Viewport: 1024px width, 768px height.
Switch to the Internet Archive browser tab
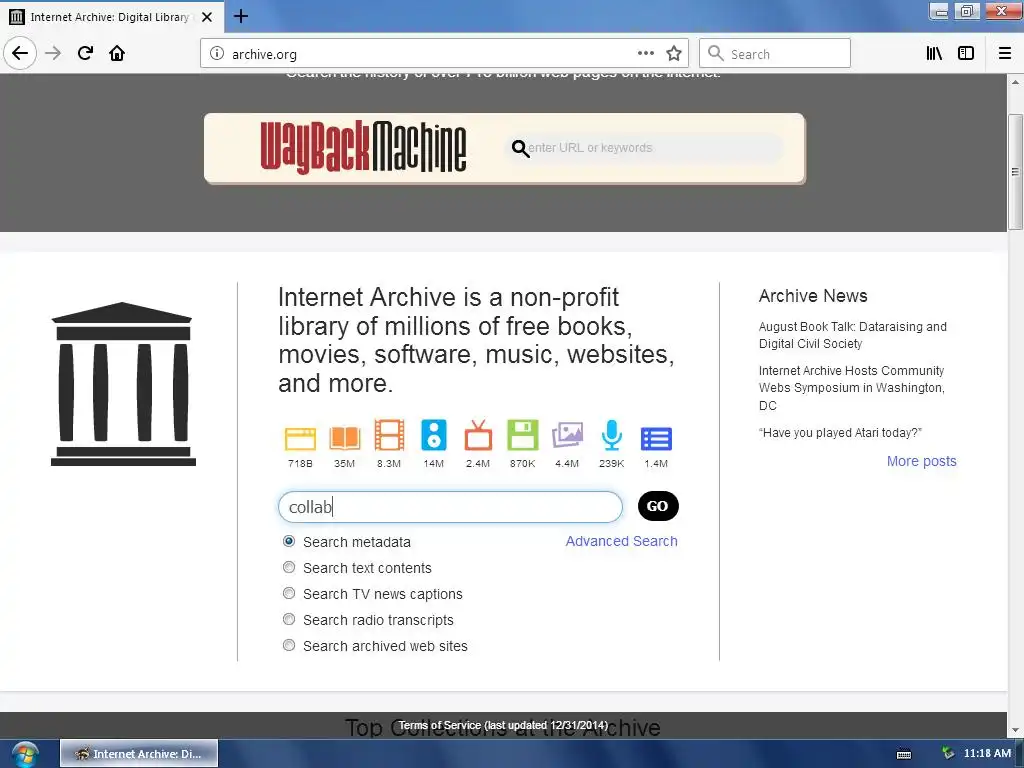[111, 17]
